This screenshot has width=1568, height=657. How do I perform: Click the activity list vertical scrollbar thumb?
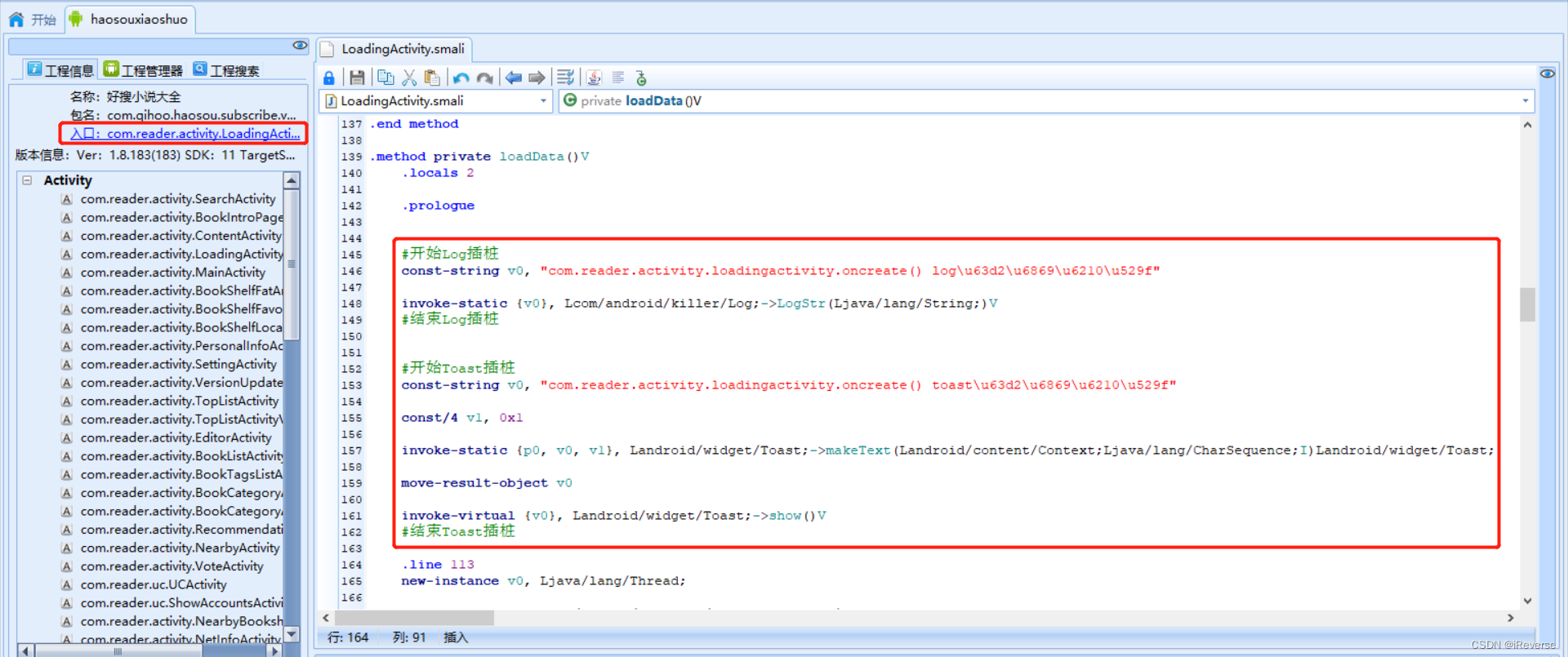point(292,264)
